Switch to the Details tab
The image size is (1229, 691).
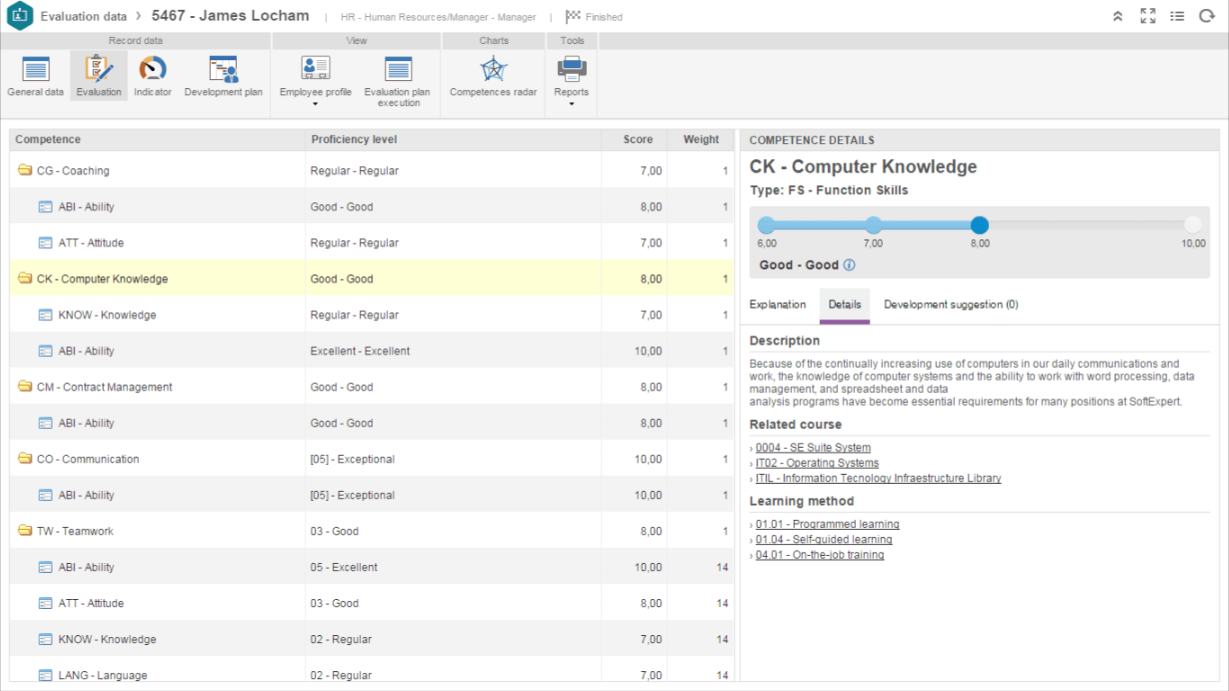pos(845,305)
